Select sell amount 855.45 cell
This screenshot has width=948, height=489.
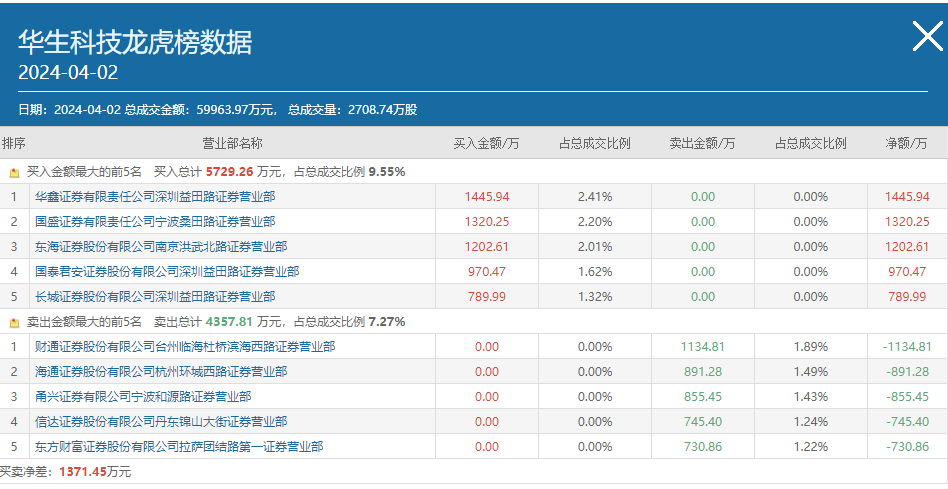coord(703,397)
